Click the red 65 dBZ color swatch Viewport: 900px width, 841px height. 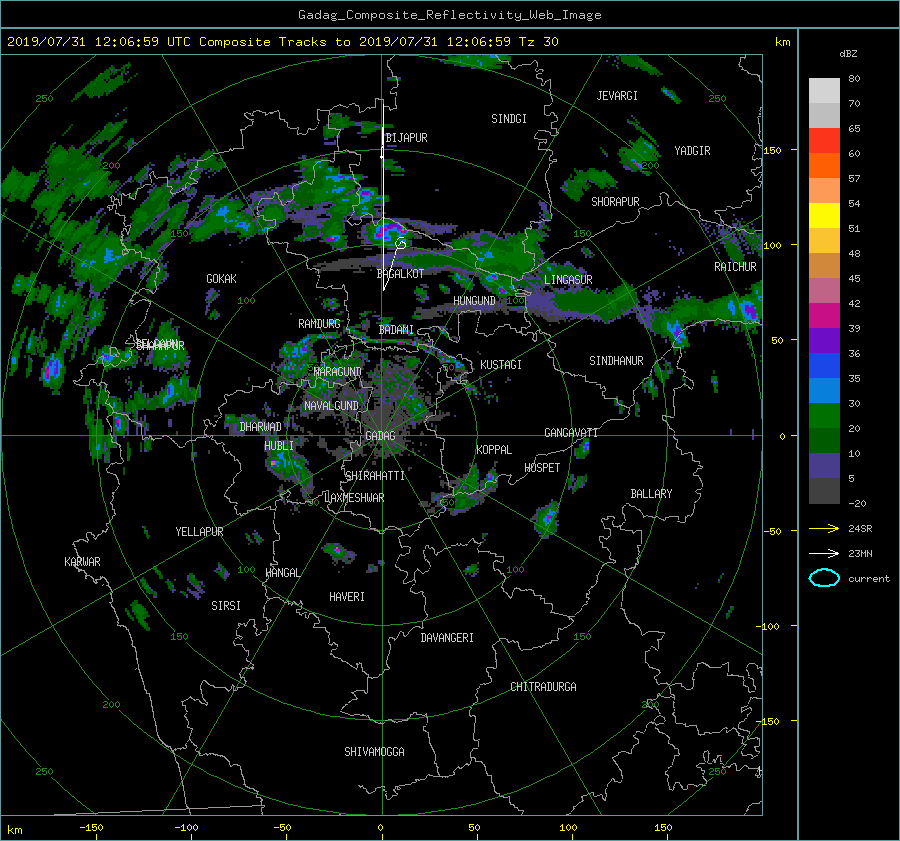[824, 141]
